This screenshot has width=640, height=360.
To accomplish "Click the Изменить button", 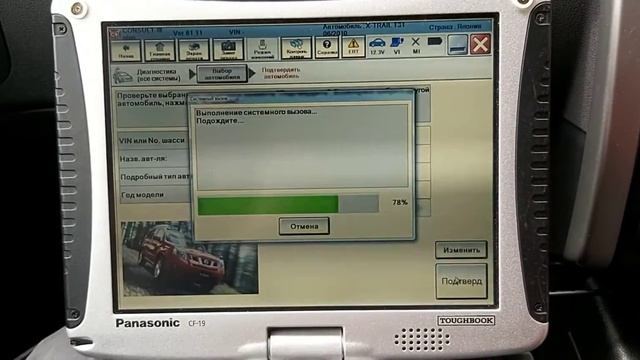I will 461,250.
